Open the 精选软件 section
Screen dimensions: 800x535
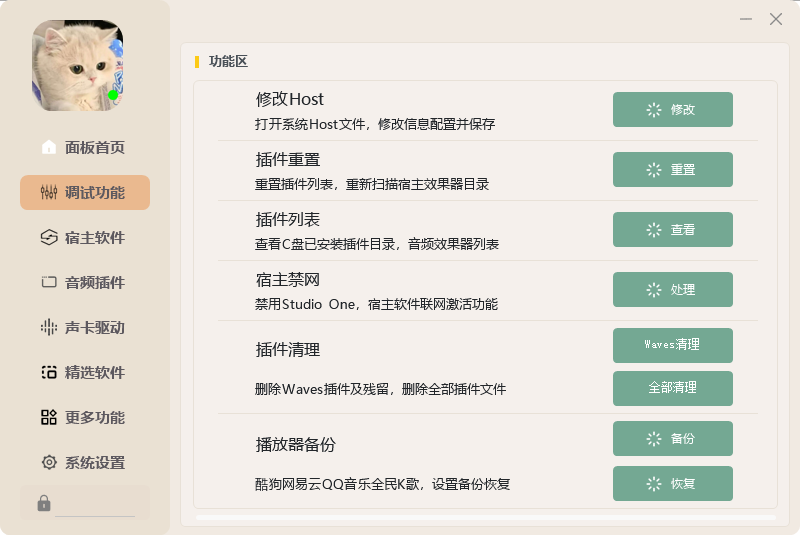85,372
